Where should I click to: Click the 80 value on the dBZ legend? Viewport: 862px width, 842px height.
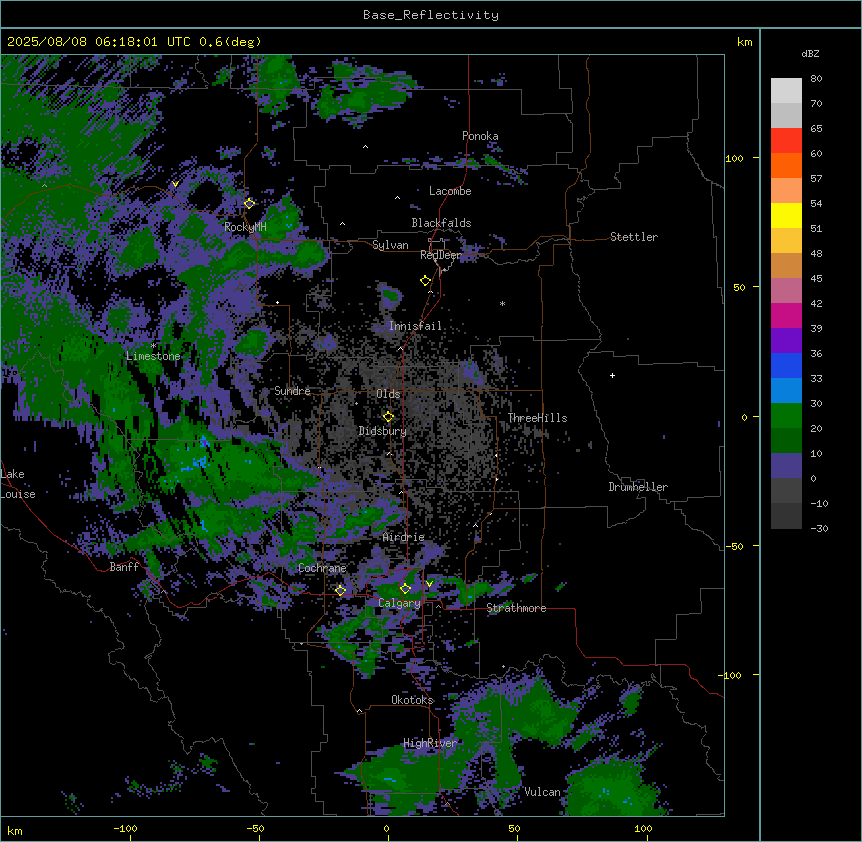(x=816, y=79)
